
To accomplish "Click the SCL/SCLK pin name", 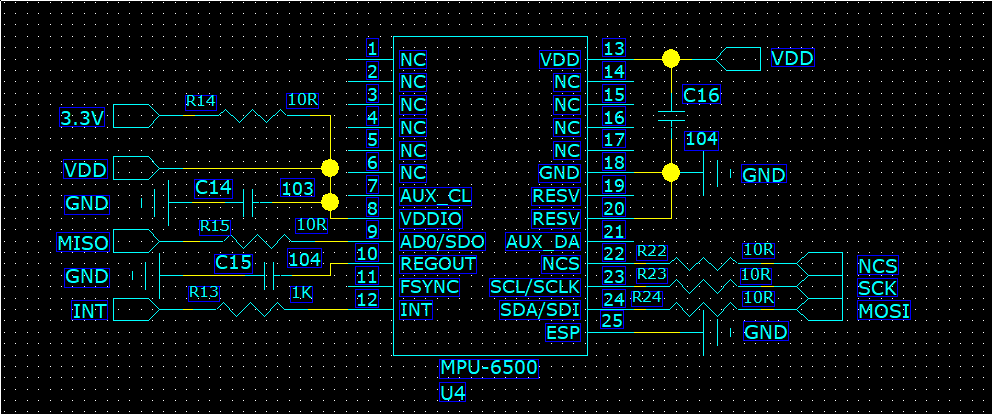I will [535, 287].
